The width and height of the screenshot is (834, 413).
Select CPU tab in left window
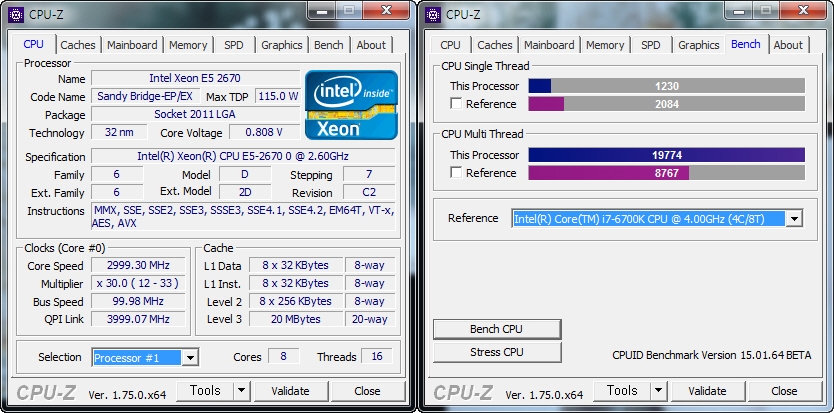click(x=34, y=44)
